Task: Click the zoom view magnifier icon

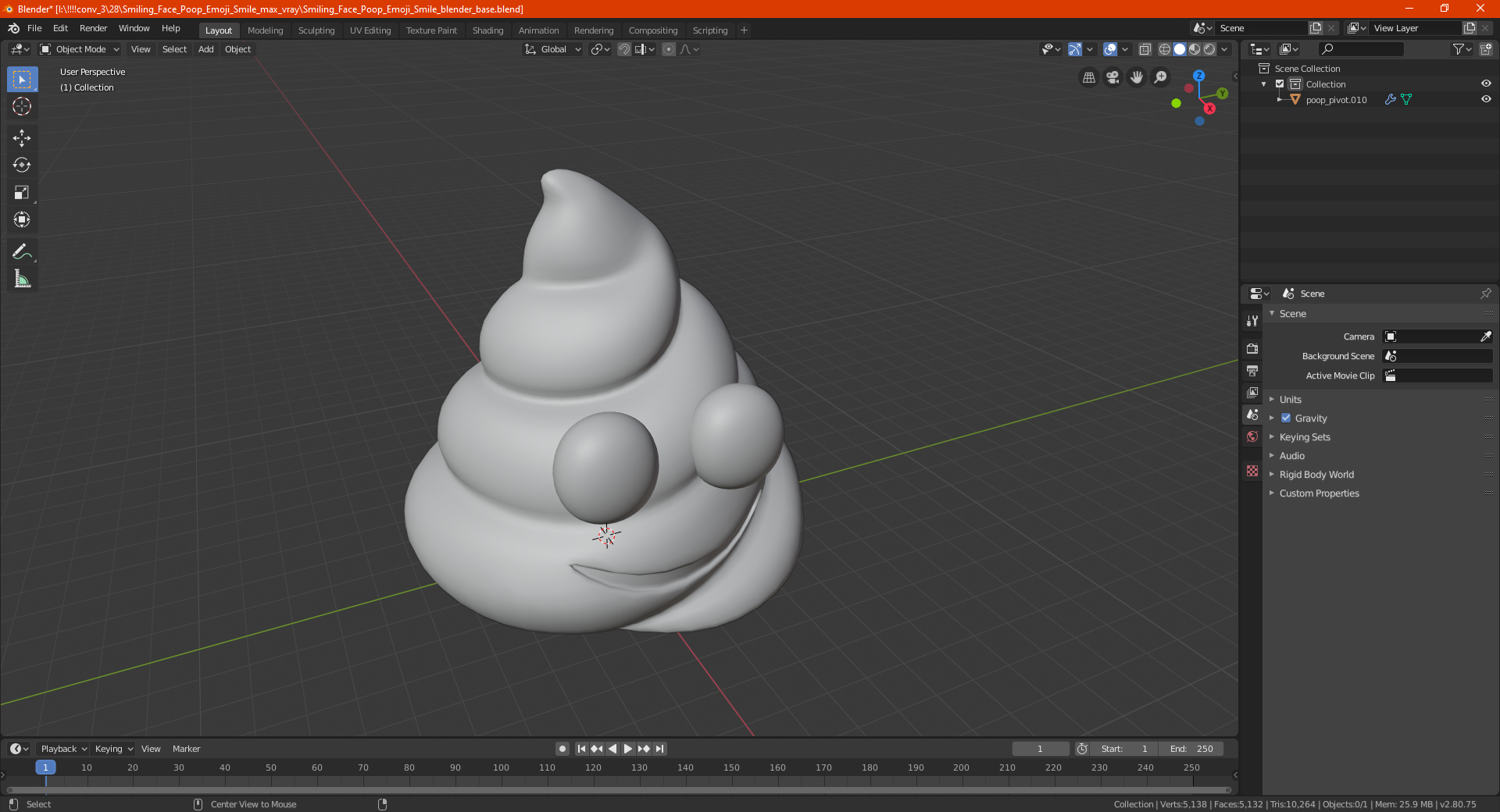Action: pyautogui.click(x=1161, y=77)
